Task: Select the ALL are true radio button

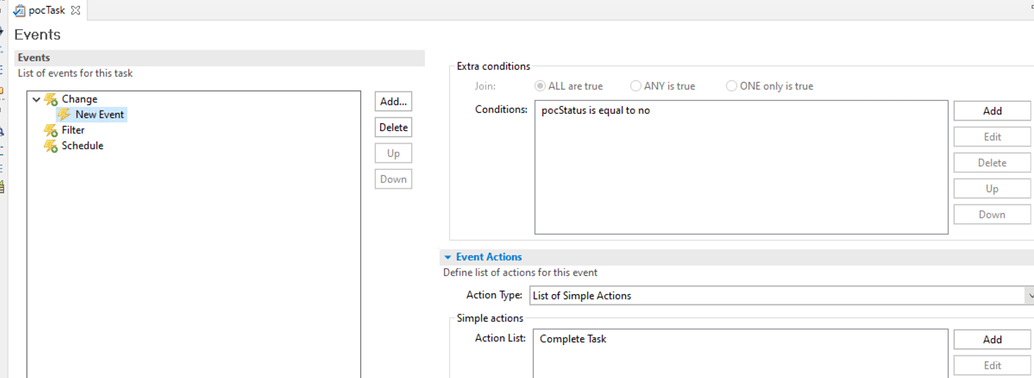Action: tap(539, 86)
